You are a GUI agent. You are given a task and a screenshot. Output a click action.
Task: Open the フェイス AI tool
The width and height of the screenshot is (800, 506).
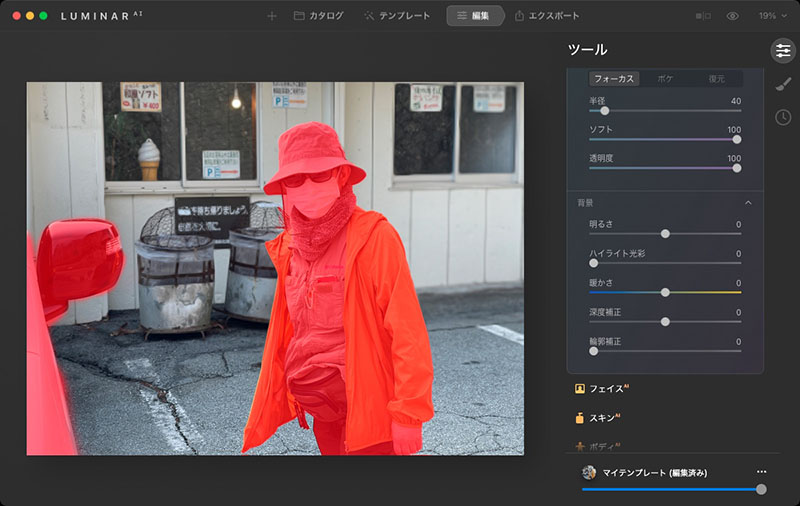click(x=602, y=389)
